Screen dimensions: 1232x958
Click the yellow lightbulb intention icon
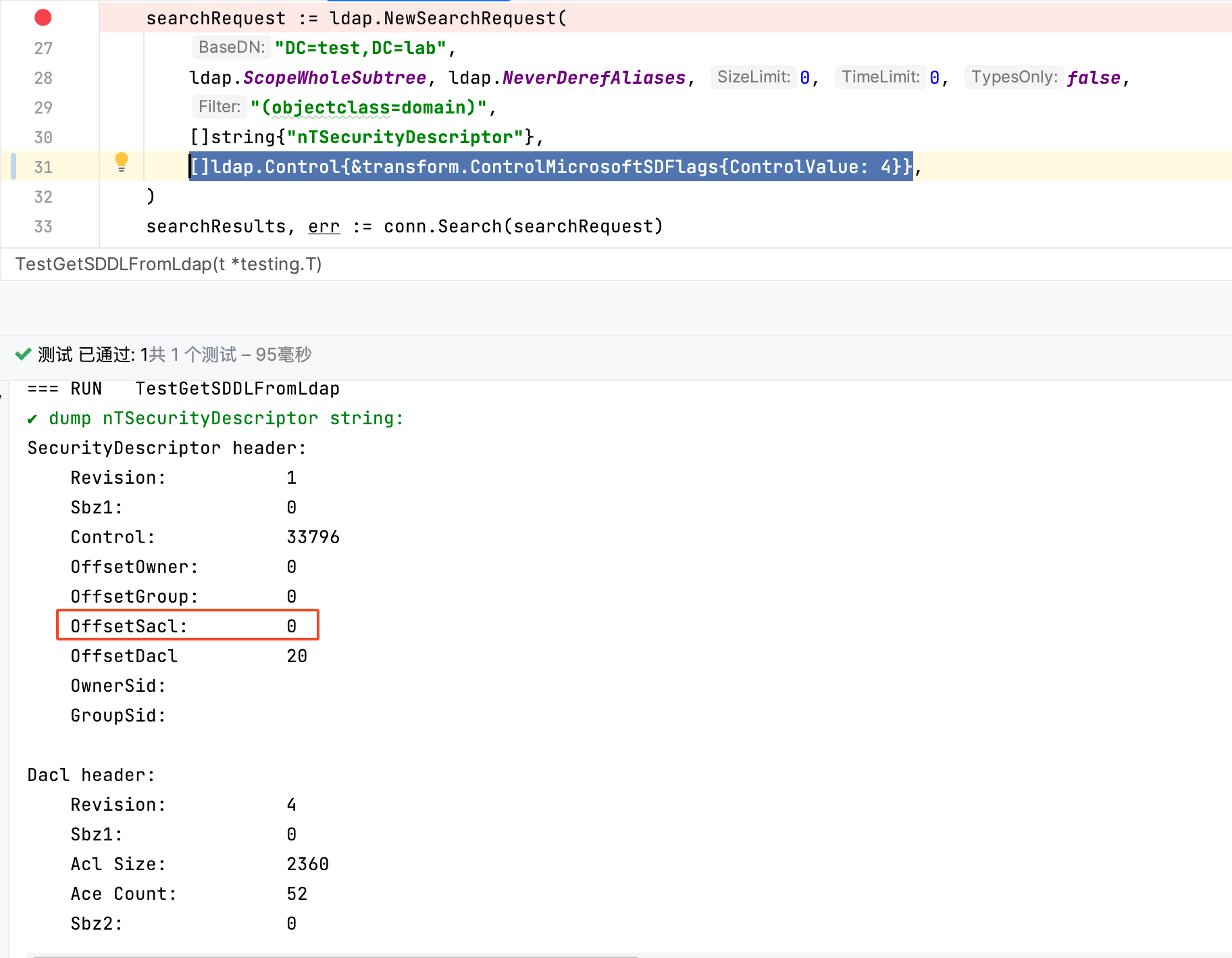[122, 162]
